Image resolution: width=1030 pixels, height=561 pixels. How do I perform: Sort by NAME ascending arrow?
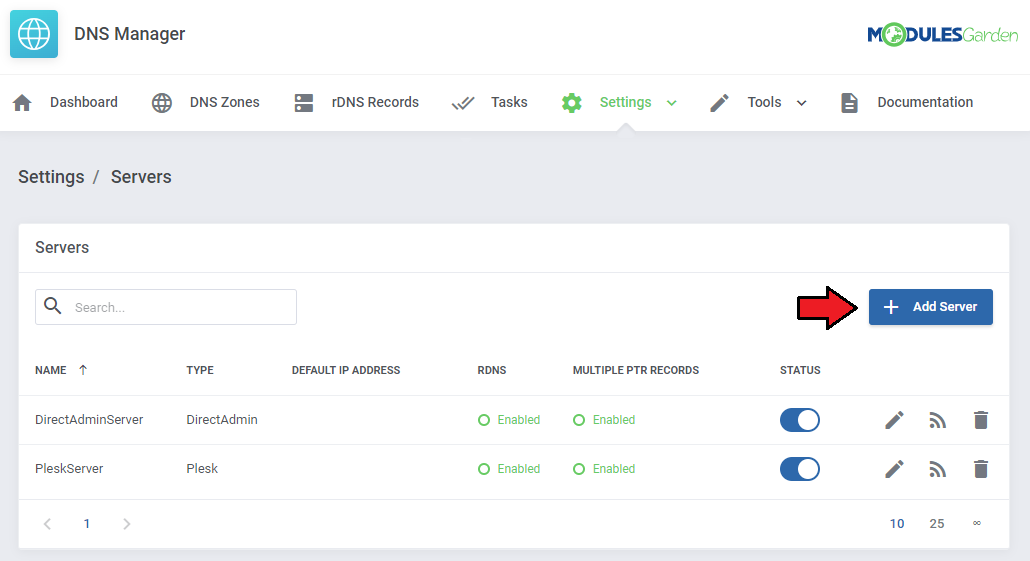[x=83, y=370]
